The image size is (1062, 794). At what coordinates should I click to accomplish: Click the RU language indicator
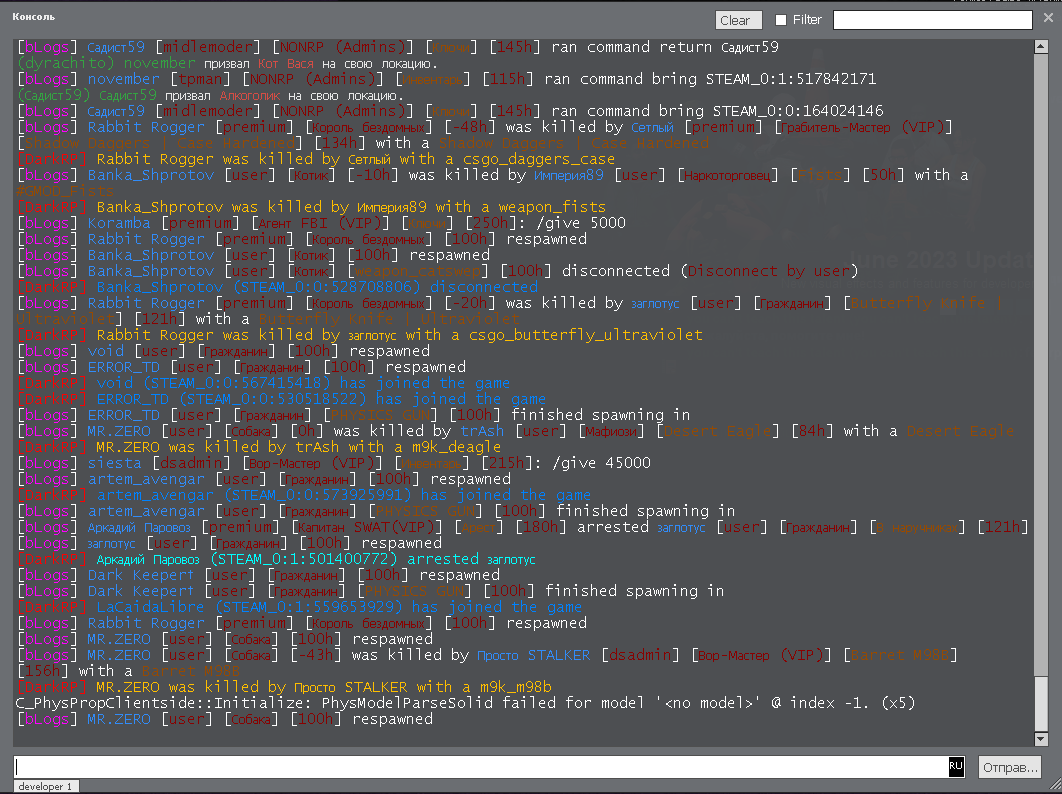point(956,767)
